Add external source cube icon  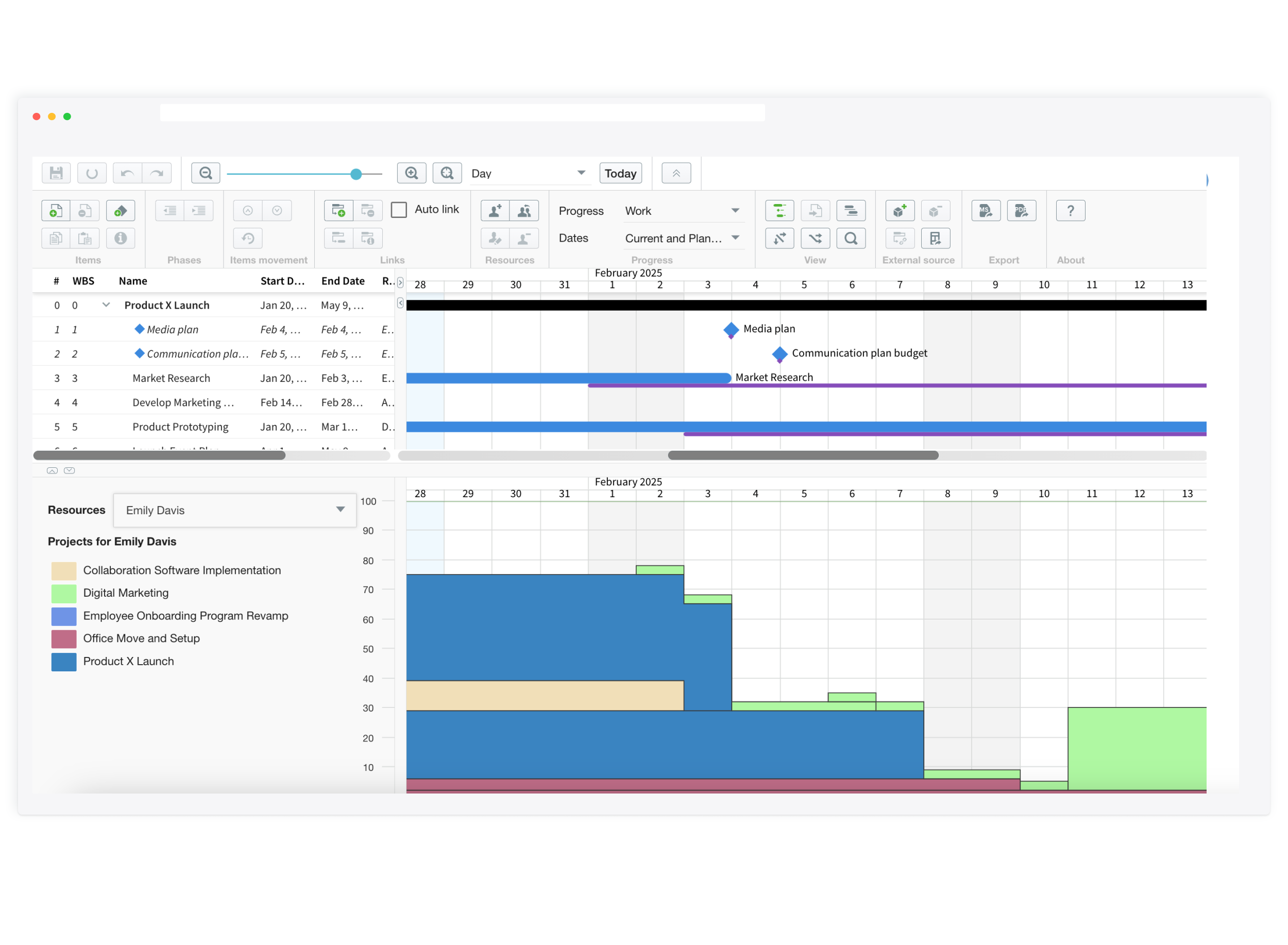click(x=899, y=211)
